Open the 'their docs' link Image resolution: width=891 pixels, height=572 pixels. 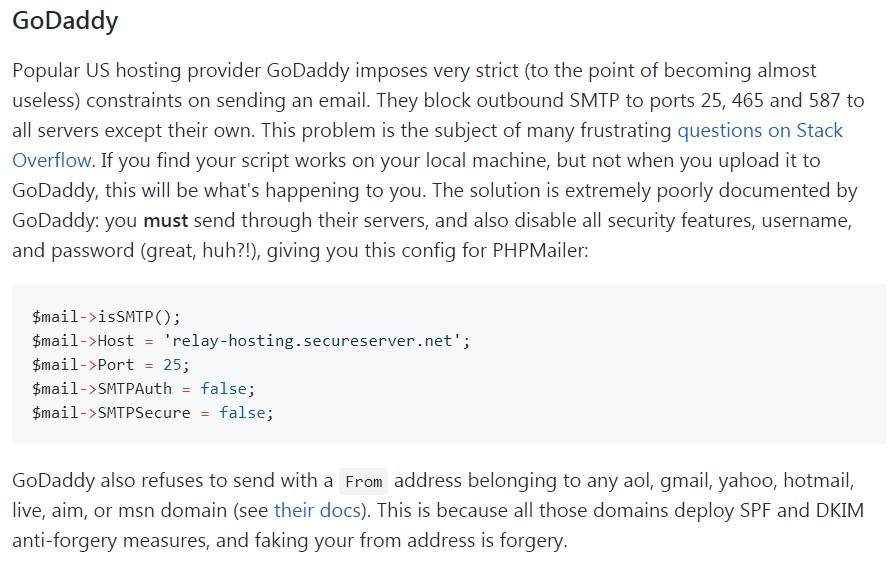(317, 510)
